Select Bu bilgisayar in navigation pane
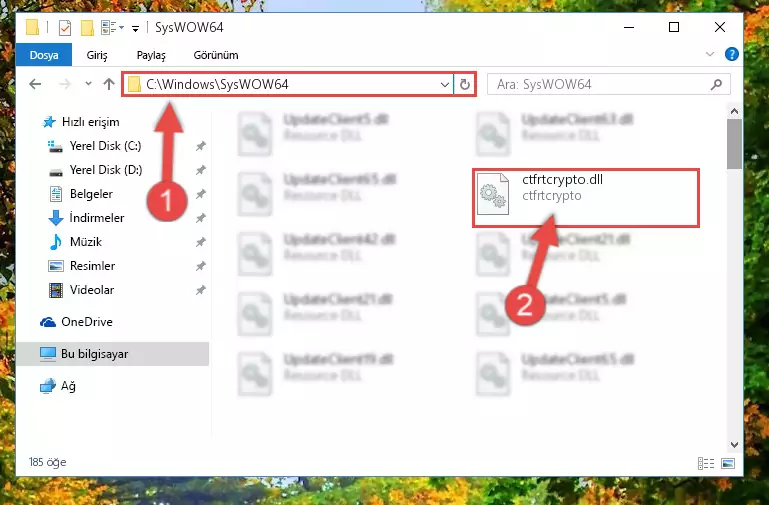Viewport: 769px width, 505px height. tap(112, 354)
